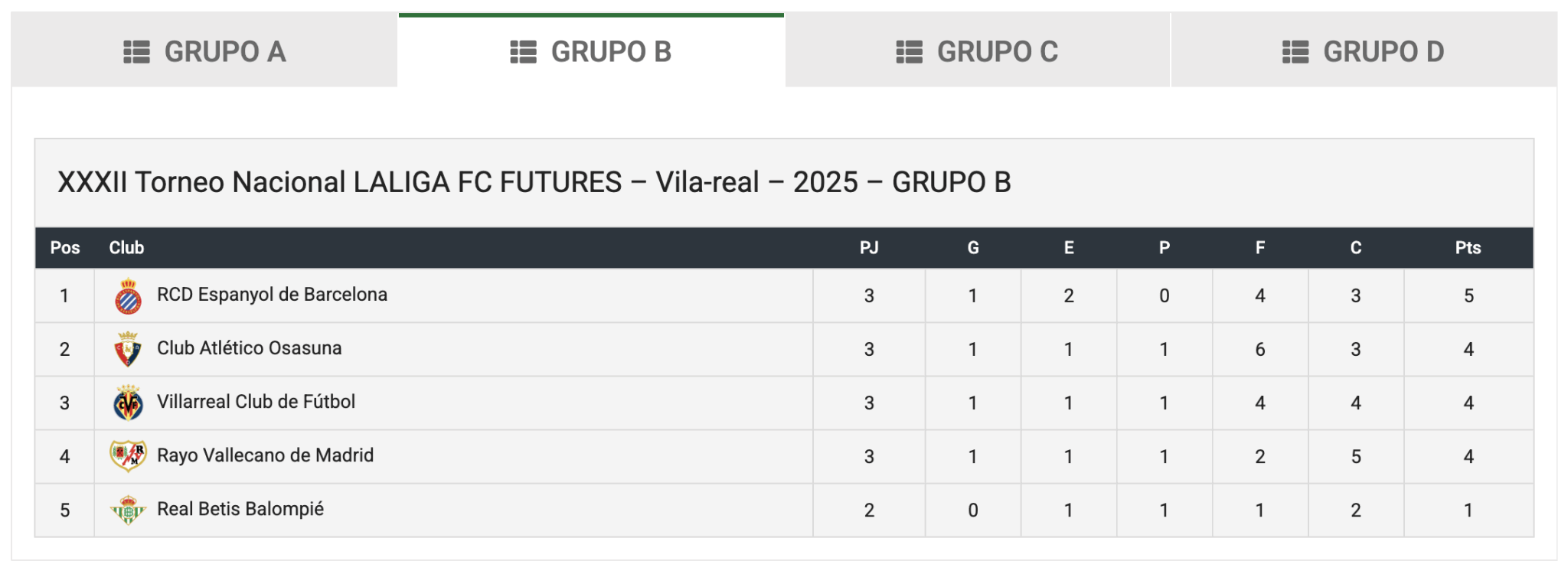
Task: Click the RCD Espanyol crest icon
Action: pos(128,296)
